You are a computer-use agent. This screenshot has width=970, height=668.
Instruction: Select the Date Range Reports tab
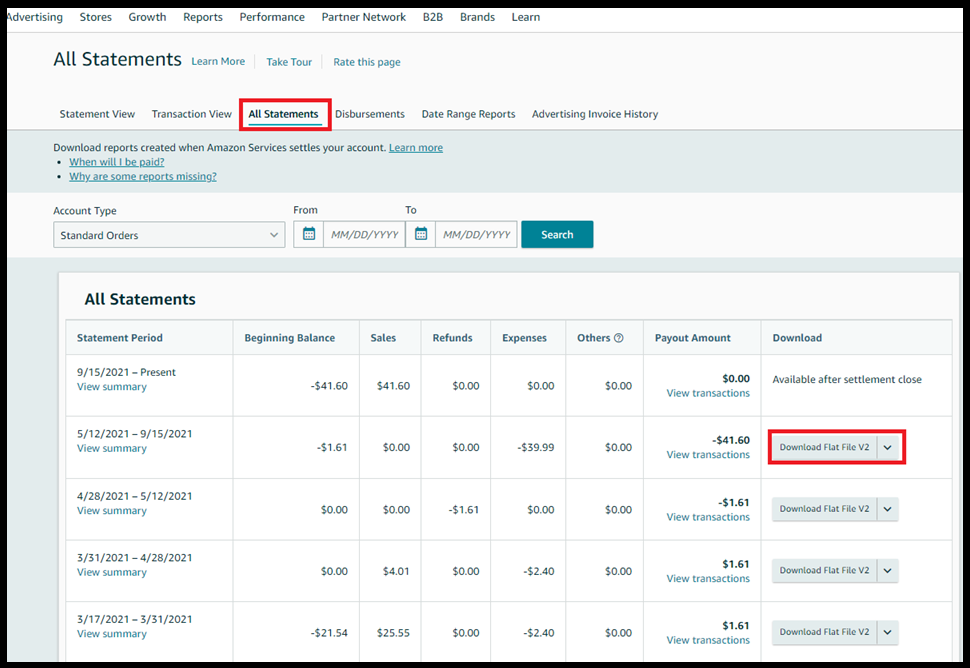point(468,114)
